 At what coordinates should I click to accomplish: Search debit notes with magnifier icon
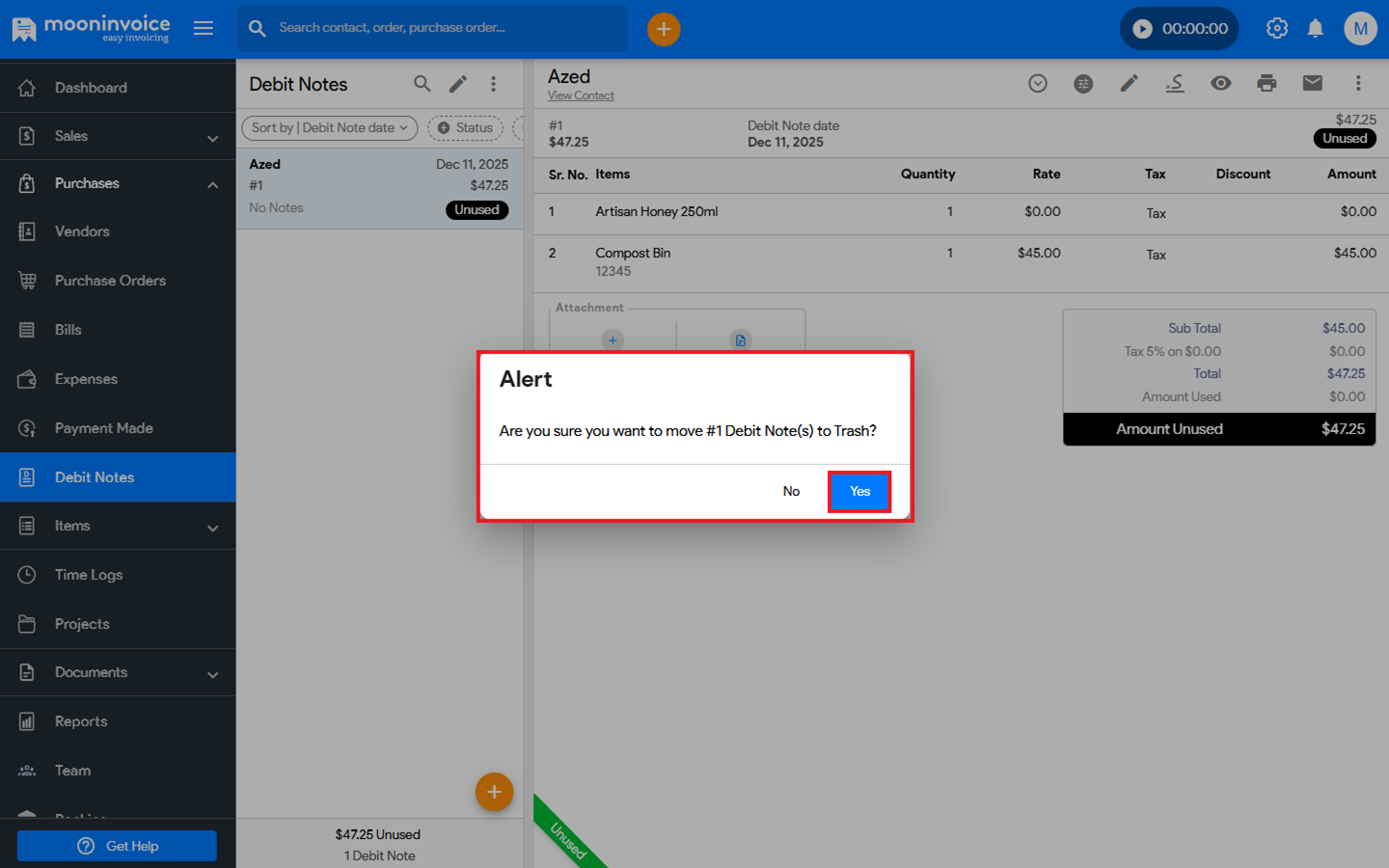pyautogui.click(x=422, y=84)
